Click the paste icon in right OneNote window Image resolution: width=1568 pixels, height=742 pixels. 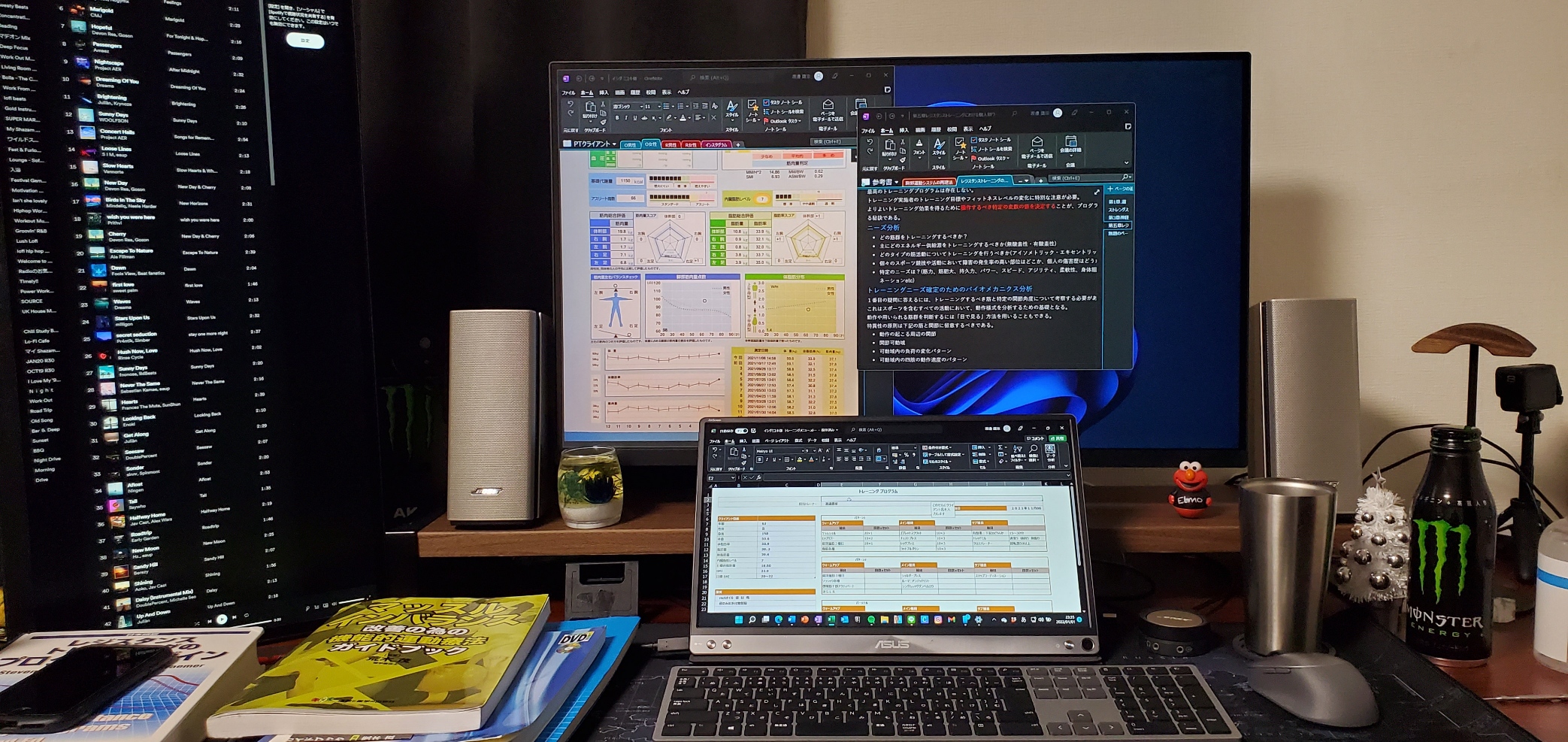pyautogui.click(x=890, y=144)
